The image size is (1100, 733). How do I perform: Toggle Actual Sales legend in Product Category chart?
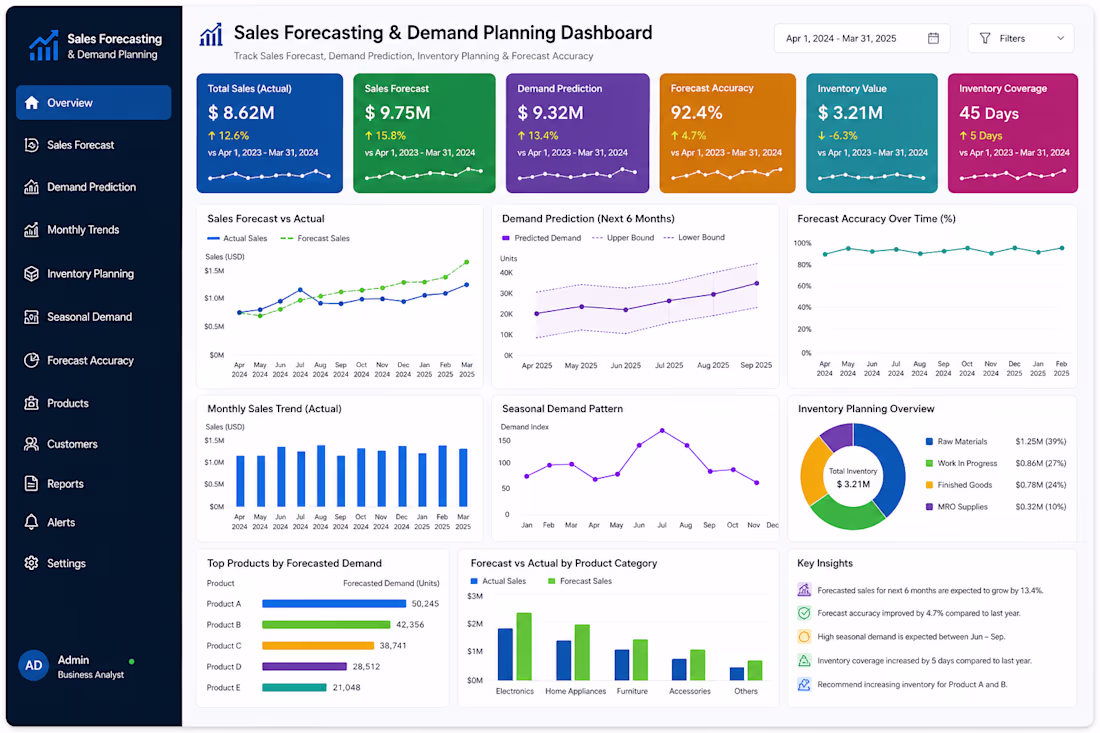(498, 581)
